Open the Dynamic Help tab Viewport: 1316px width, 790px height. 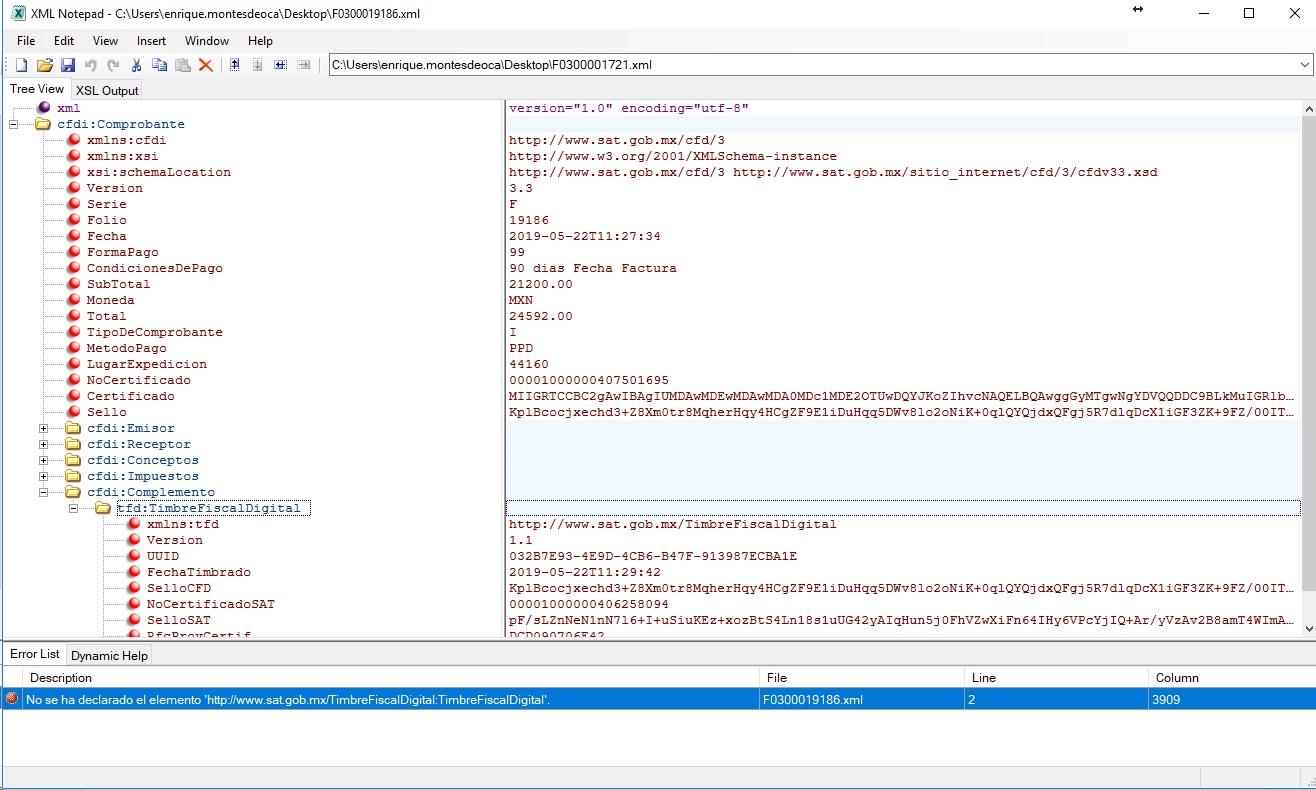[x=109, y=655]
